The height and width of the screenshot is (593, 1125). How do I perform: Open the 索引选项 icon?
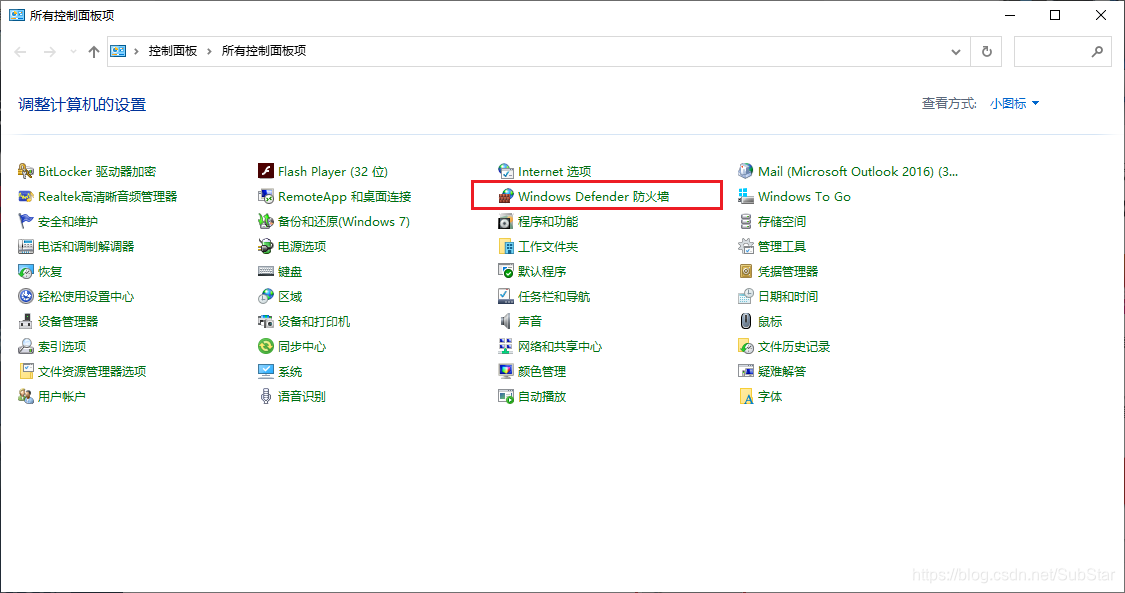(x=26, y=346)
